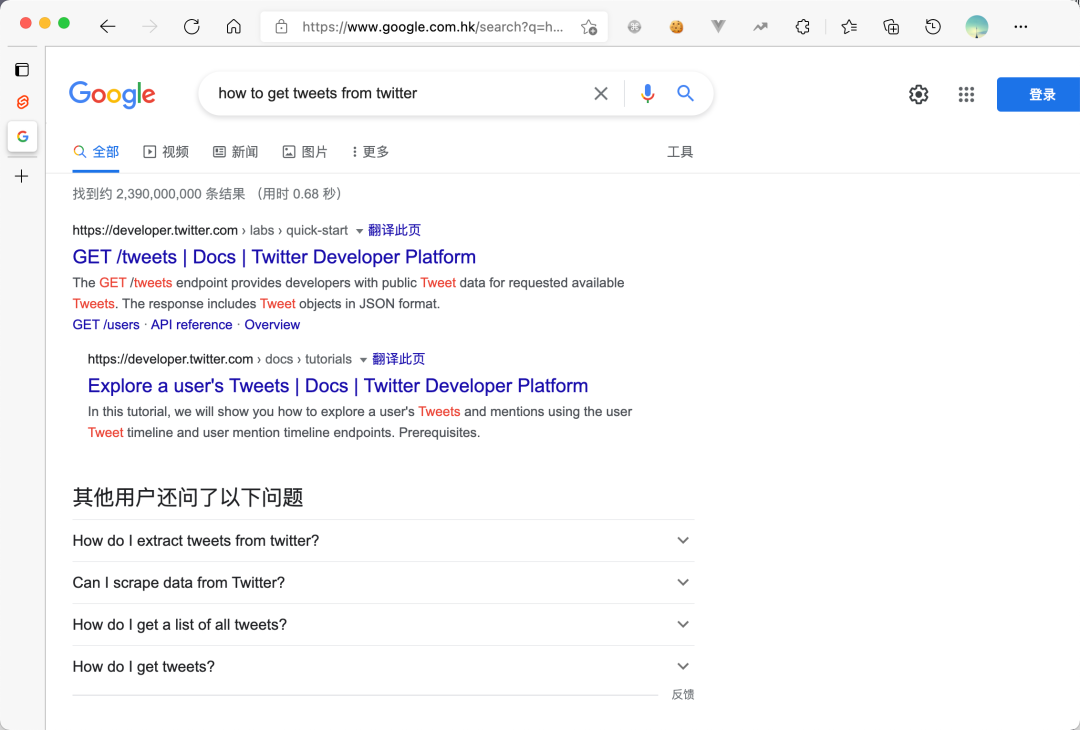Open the 工具 search tools
The height and width of the screenshot is (730, 1080).
pos(680,152)
